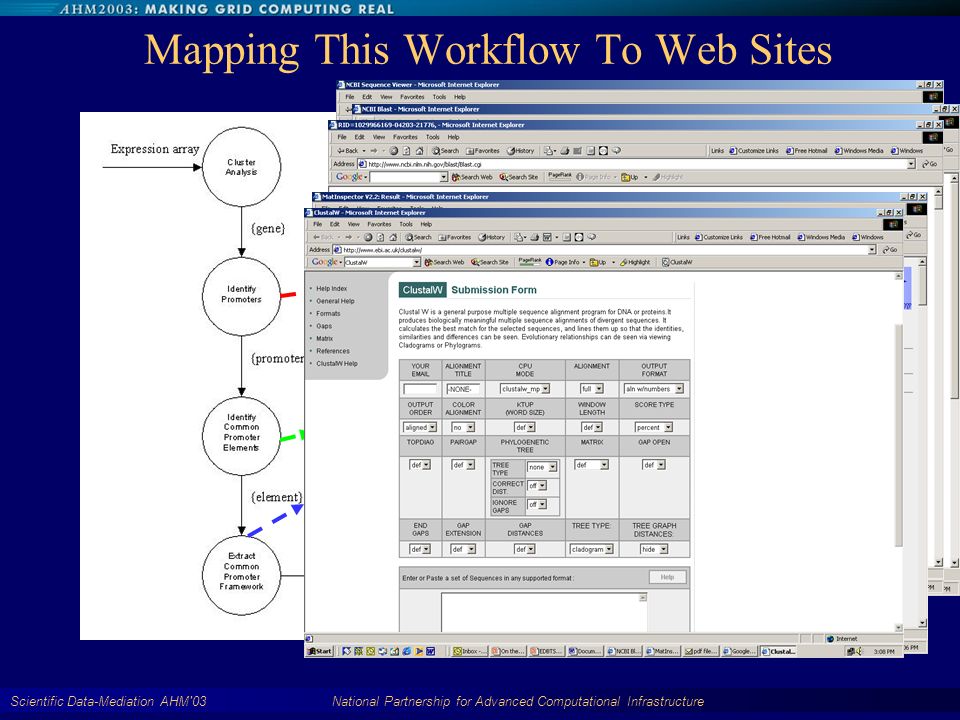Click Highlight on ClustalW Google toolbar
Viewport: 960px width, 720px height.
(x=635, y=262)
